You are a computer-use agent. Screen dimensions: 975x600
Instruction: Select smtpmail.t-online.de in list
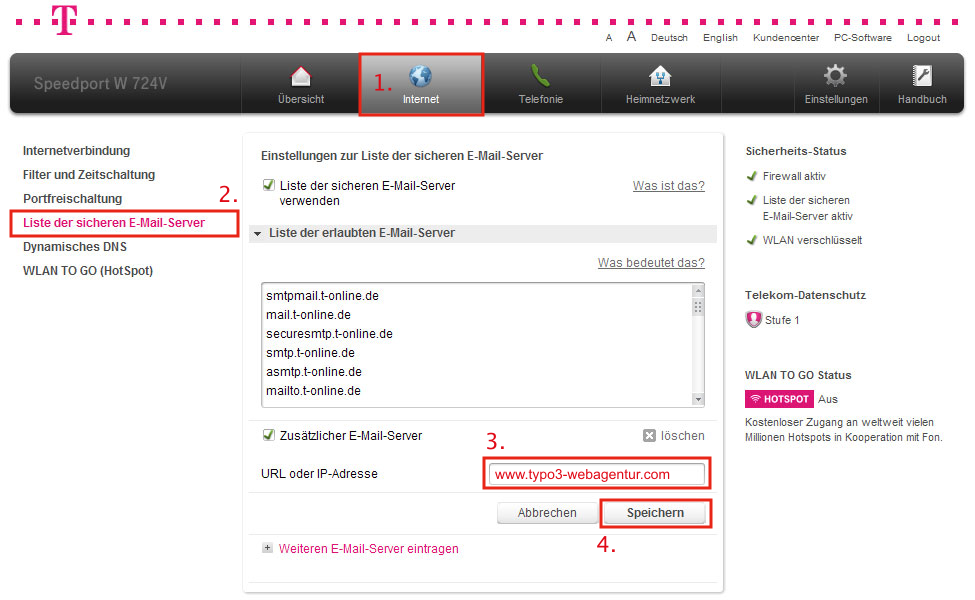pyautogui.click(x=322, y=296)
